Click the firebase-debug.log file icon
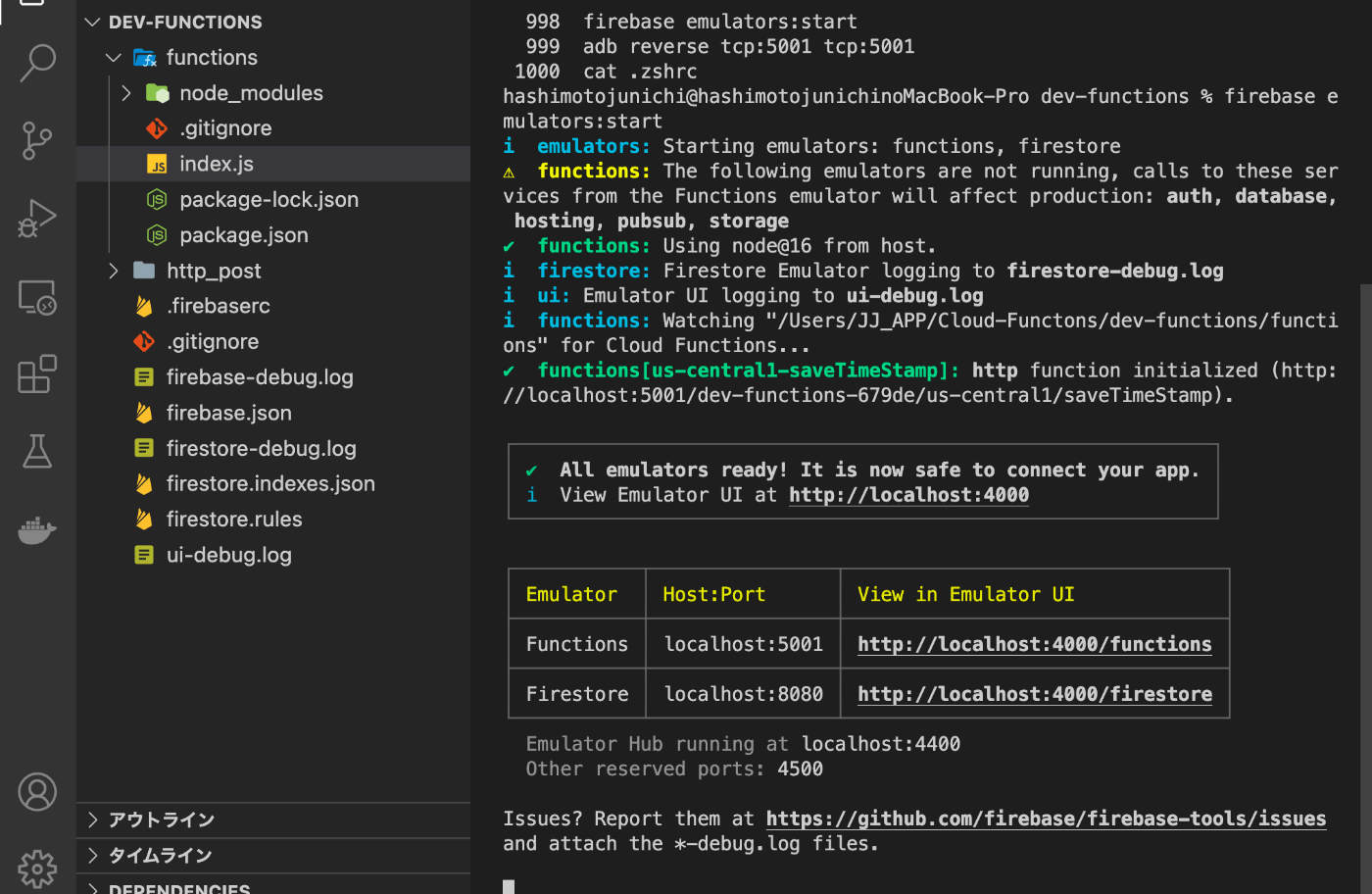Screen dimensions: 1372x894 [x=144, y=377]
